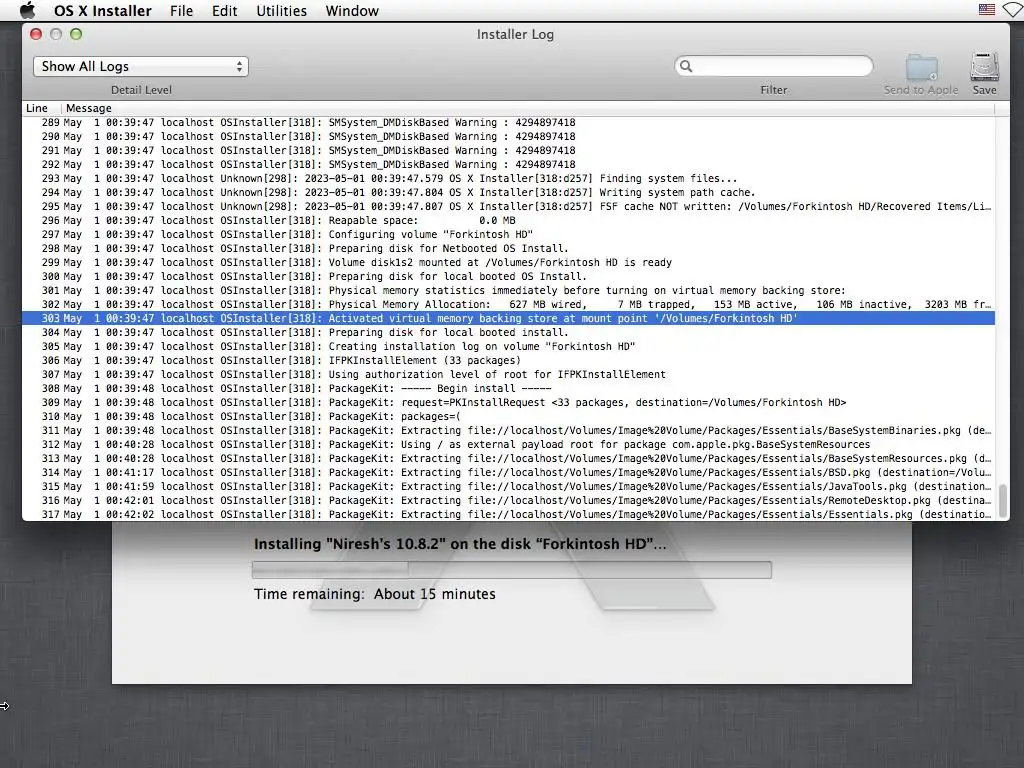This screenshot has height=768, width=1024.
Task: Click the Message column header
Action: coord(528,108)
